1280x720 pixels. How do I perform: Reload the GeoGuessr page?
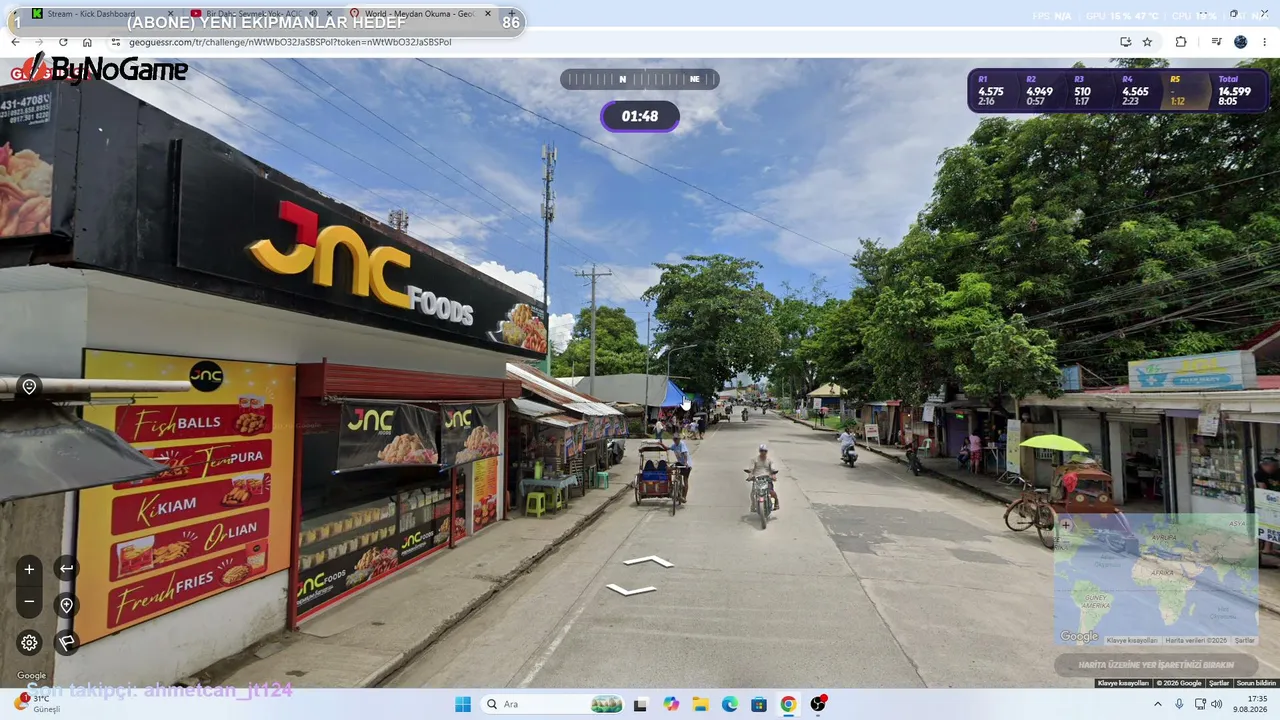pyautogui.click(x=63, y=42)
